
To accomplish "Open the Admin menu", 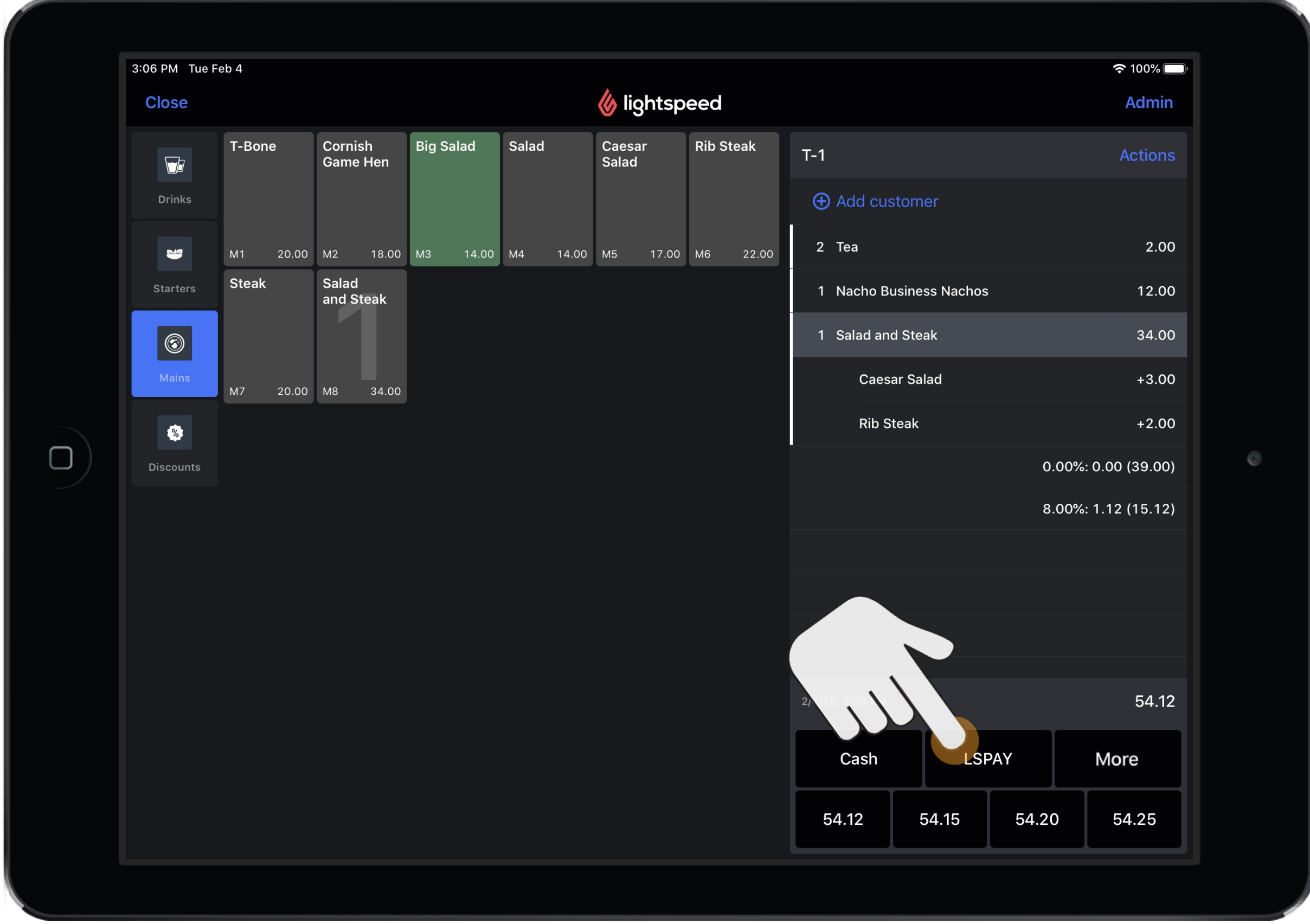I will tap(1148, 102).
